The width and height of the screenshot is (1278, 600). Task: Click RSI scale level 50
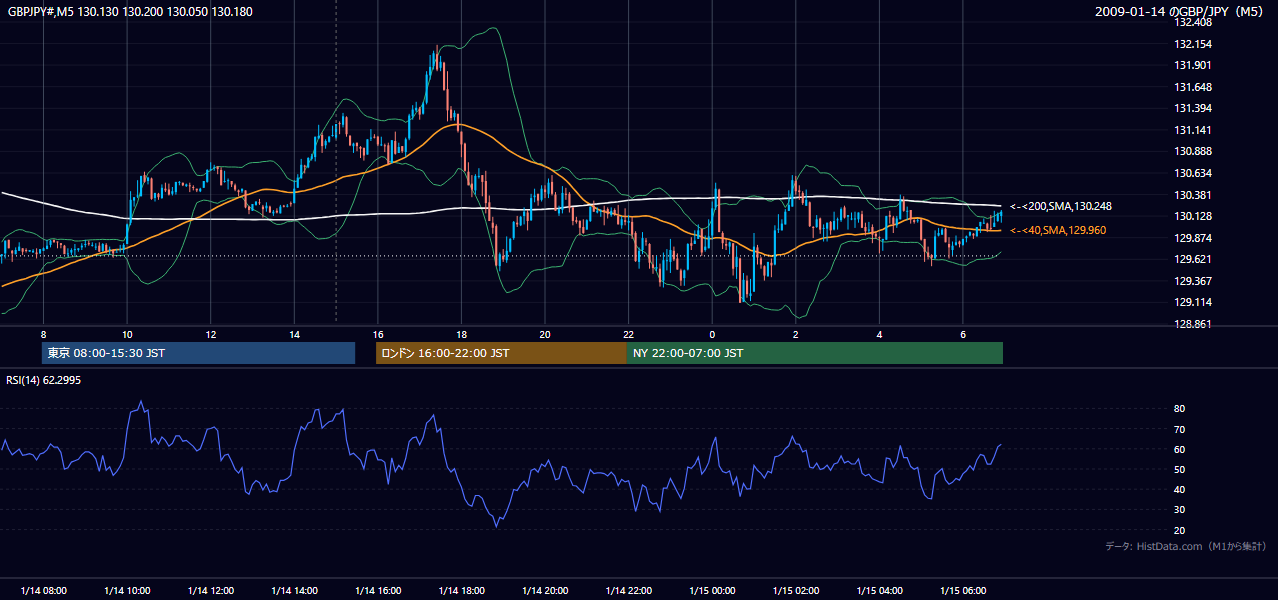tap(1180, 469)
